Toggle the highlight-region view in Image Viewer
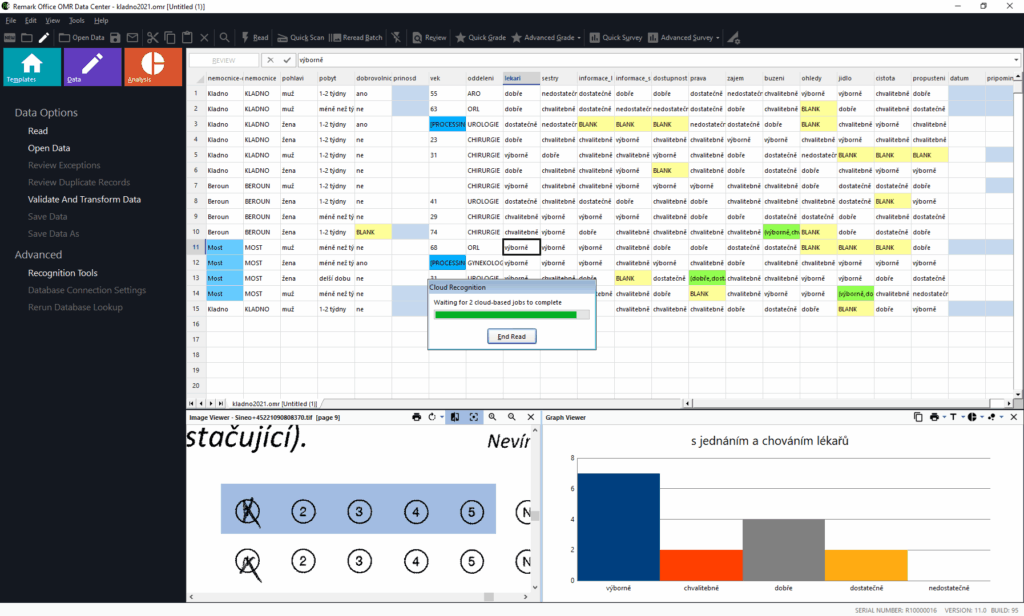 454,417
